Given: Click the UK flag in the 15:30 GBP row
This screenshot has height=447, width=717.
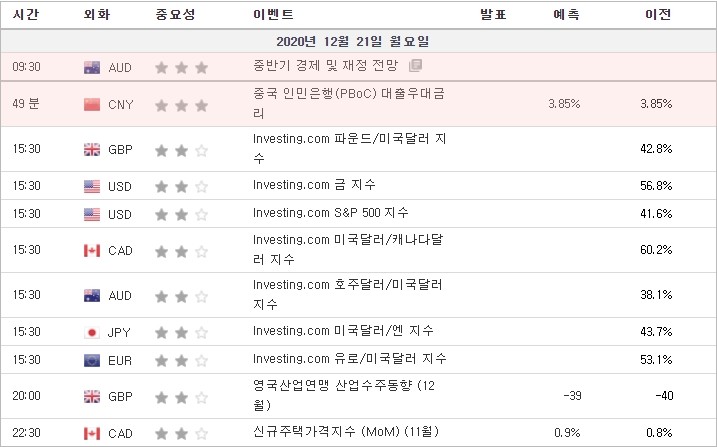Looking at the screenshot, I should click(92, 149).
